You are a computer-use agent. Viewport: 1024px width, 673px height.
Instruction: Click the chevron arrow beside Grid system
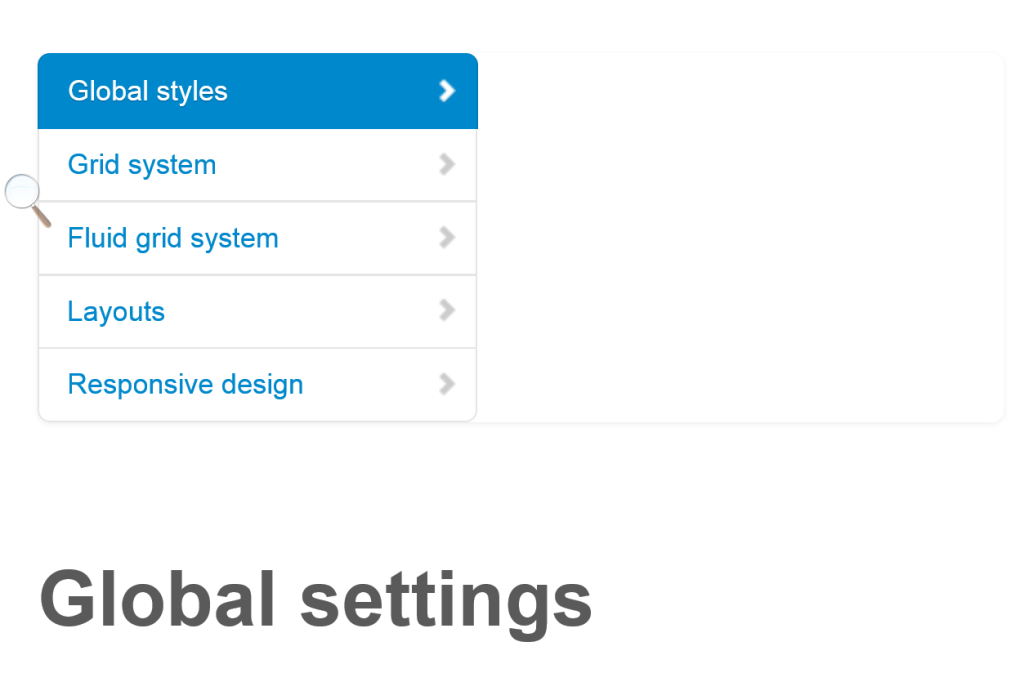click(x=447, y=164)
